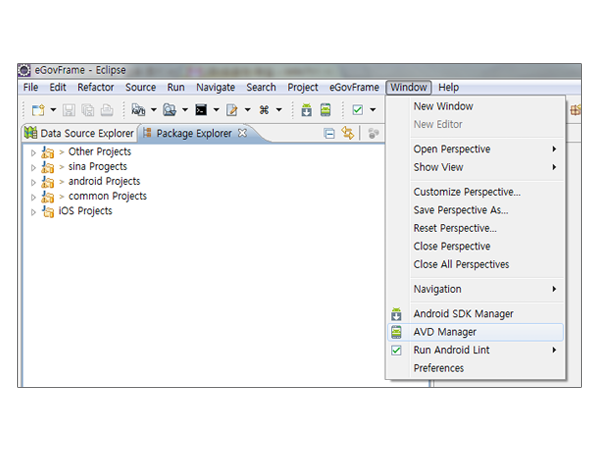This screenshot has height=450, width=600.
Task: Open Preferences from the Window menu
Action: pyautogui.click(x=476, y=368)
